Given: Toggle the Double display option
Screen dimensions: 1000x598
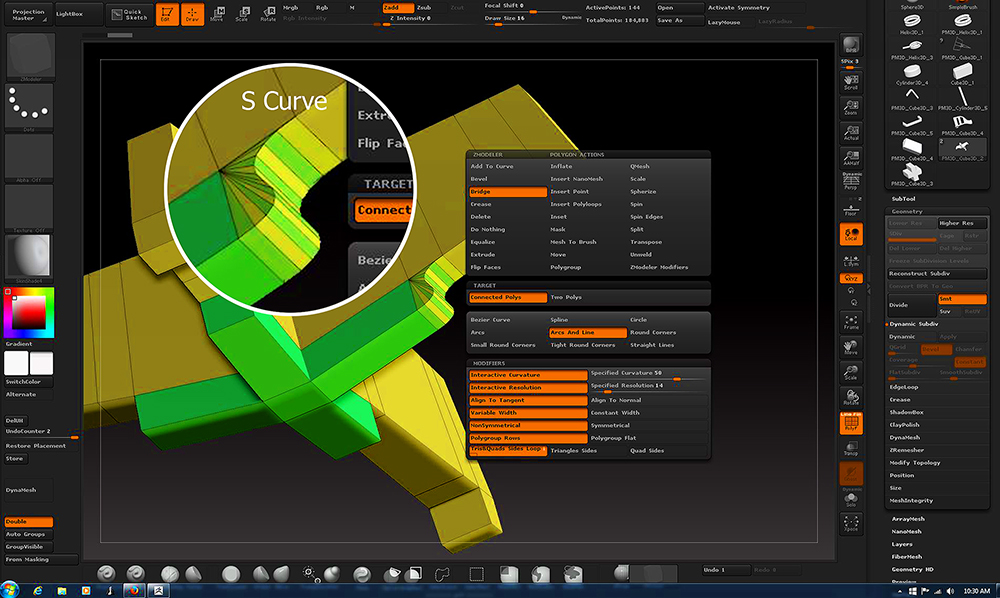Looking at the screenshot, I should tap(28, 522).
